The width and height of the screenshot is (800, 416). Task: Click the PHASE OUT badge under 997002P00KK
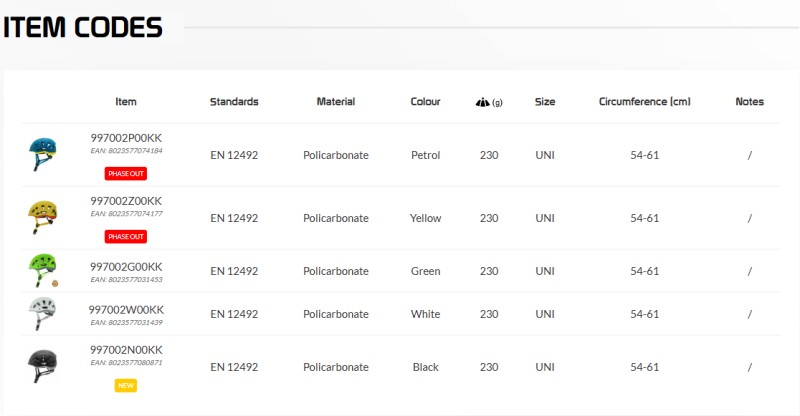click(x=126, y=174)
